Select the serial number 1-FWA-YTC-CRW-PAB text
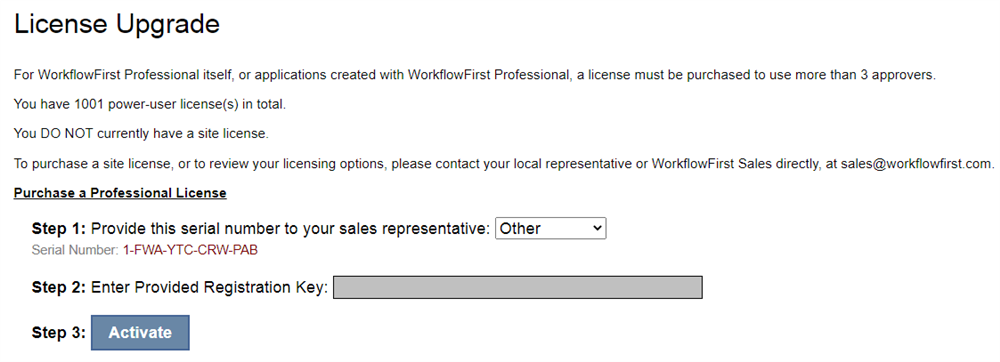The height and width of the screenshot is (362, 1000). [191, 250]
